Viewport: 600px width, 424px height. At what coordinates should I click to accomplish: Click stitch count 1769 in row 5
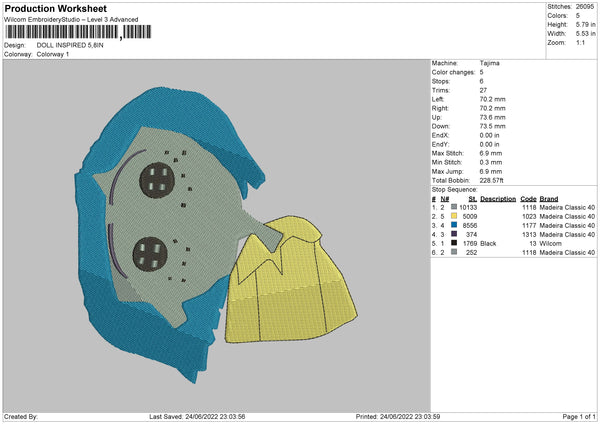[470, 243]
